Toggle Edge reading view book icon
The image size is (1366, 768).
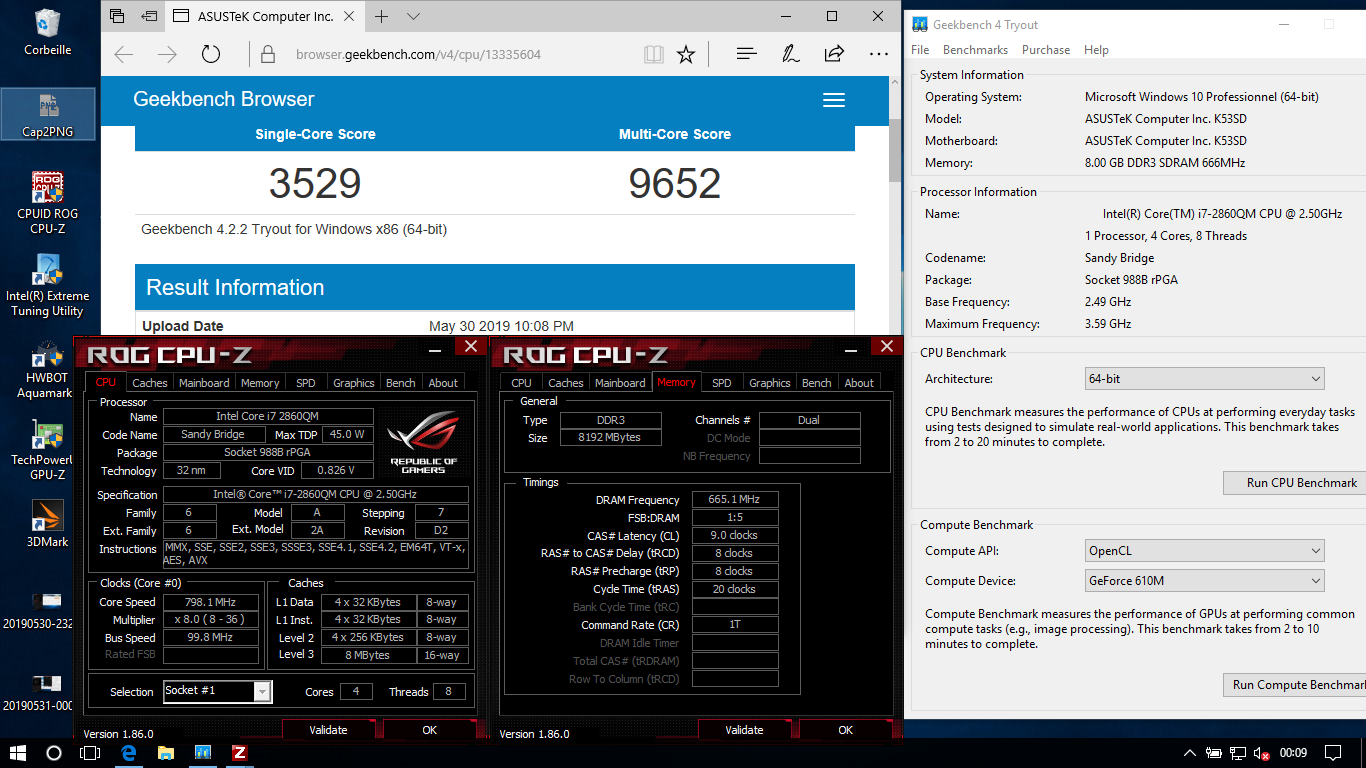(653, 54)
